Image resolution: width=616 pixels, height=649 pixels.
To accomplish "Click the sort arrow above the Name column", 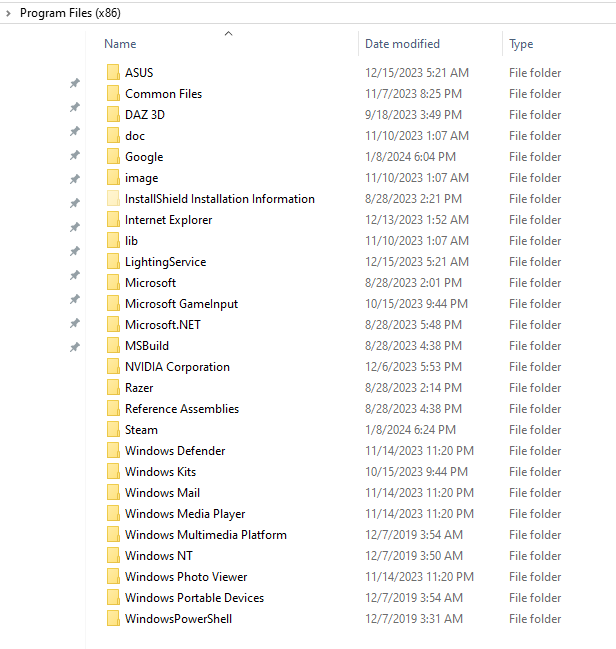I will (x=228, y=34).
